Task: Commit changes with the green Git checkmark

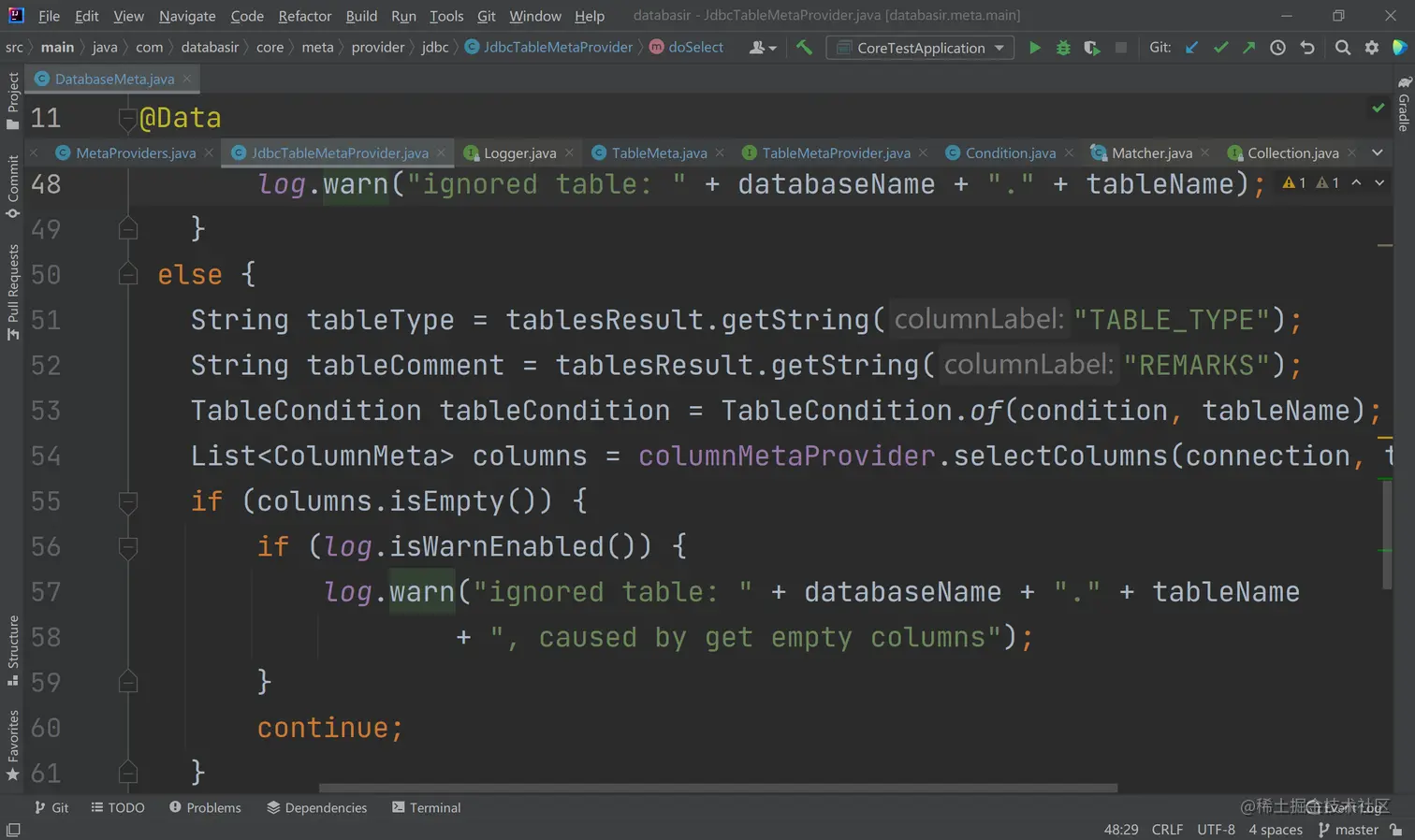Action: [1220, 48]
